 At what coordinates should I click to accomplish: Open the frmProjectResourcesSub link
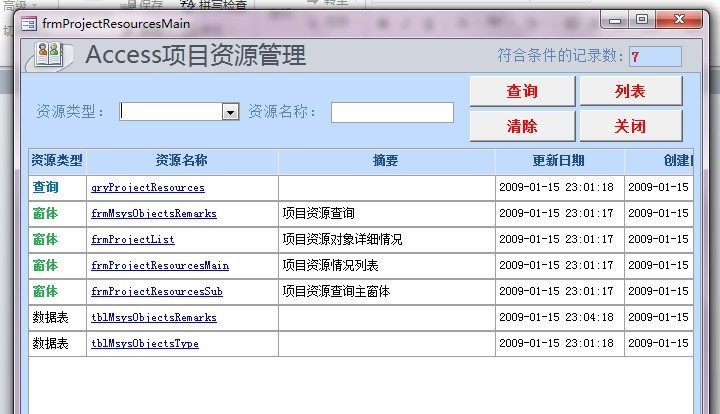click(157, 291)
